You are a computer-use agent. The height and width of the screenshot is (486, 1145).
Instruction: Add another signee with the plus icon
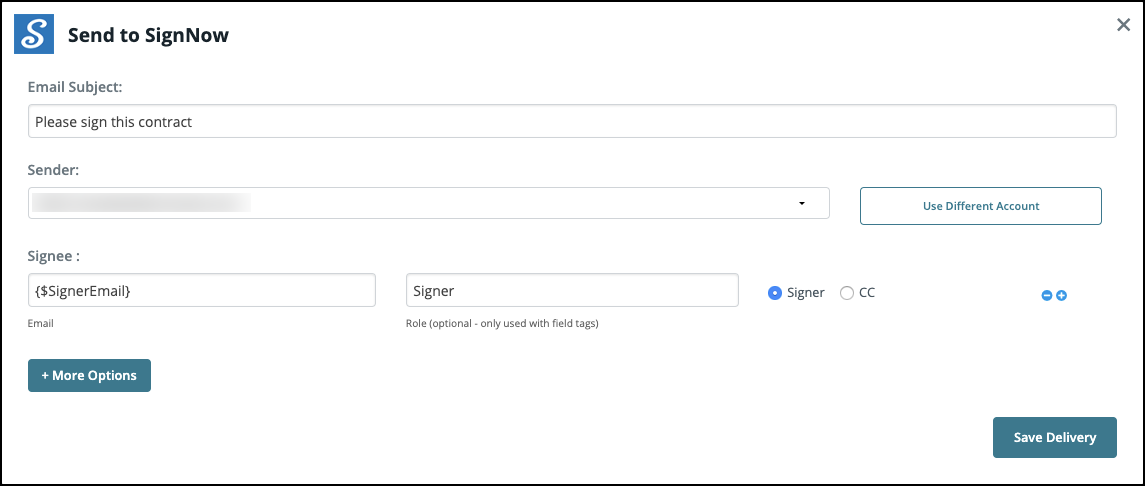[x=1062, y=295]
